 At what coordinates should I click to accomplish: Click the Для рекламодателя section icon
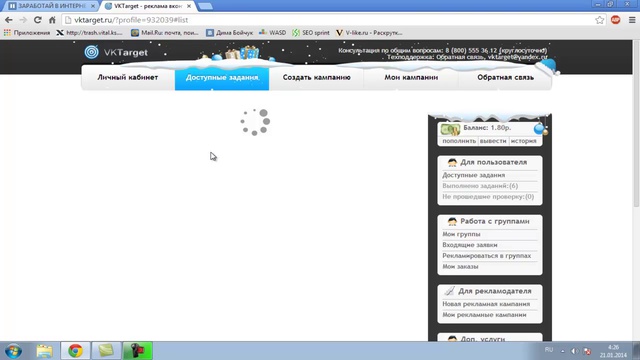(449, 291)
